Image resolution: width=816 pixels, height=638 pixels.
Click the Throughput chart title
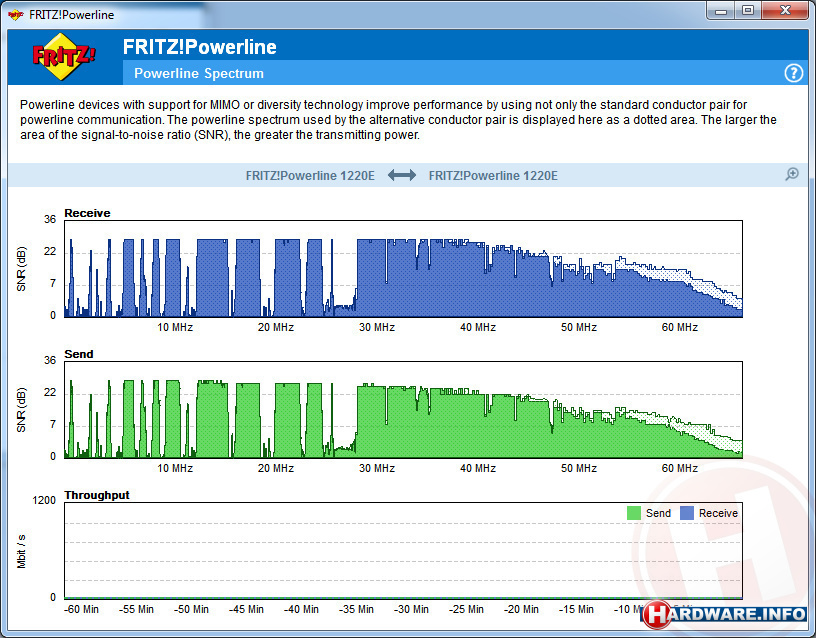[97, 495]
